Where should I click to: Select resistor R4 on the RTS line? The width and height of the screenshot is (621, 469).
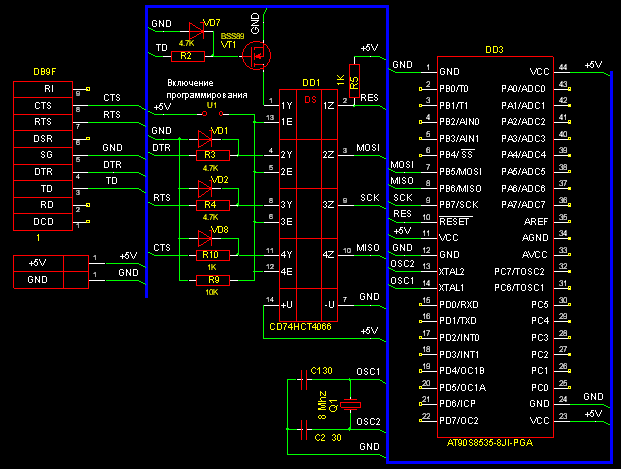209,205
